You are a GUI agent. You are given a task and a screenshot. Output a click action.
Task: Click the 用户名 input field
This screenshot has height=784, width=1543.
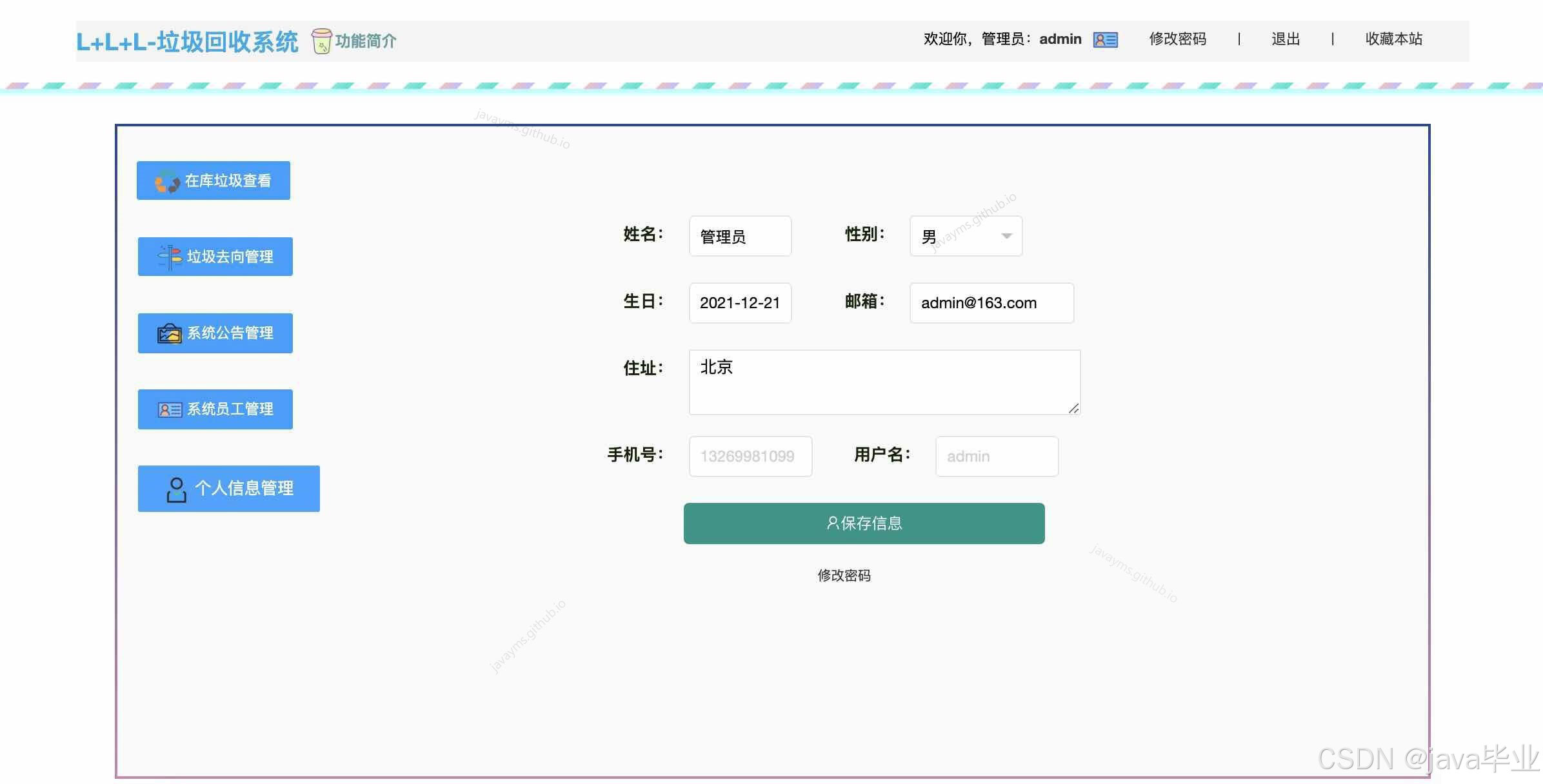(997, 456)
